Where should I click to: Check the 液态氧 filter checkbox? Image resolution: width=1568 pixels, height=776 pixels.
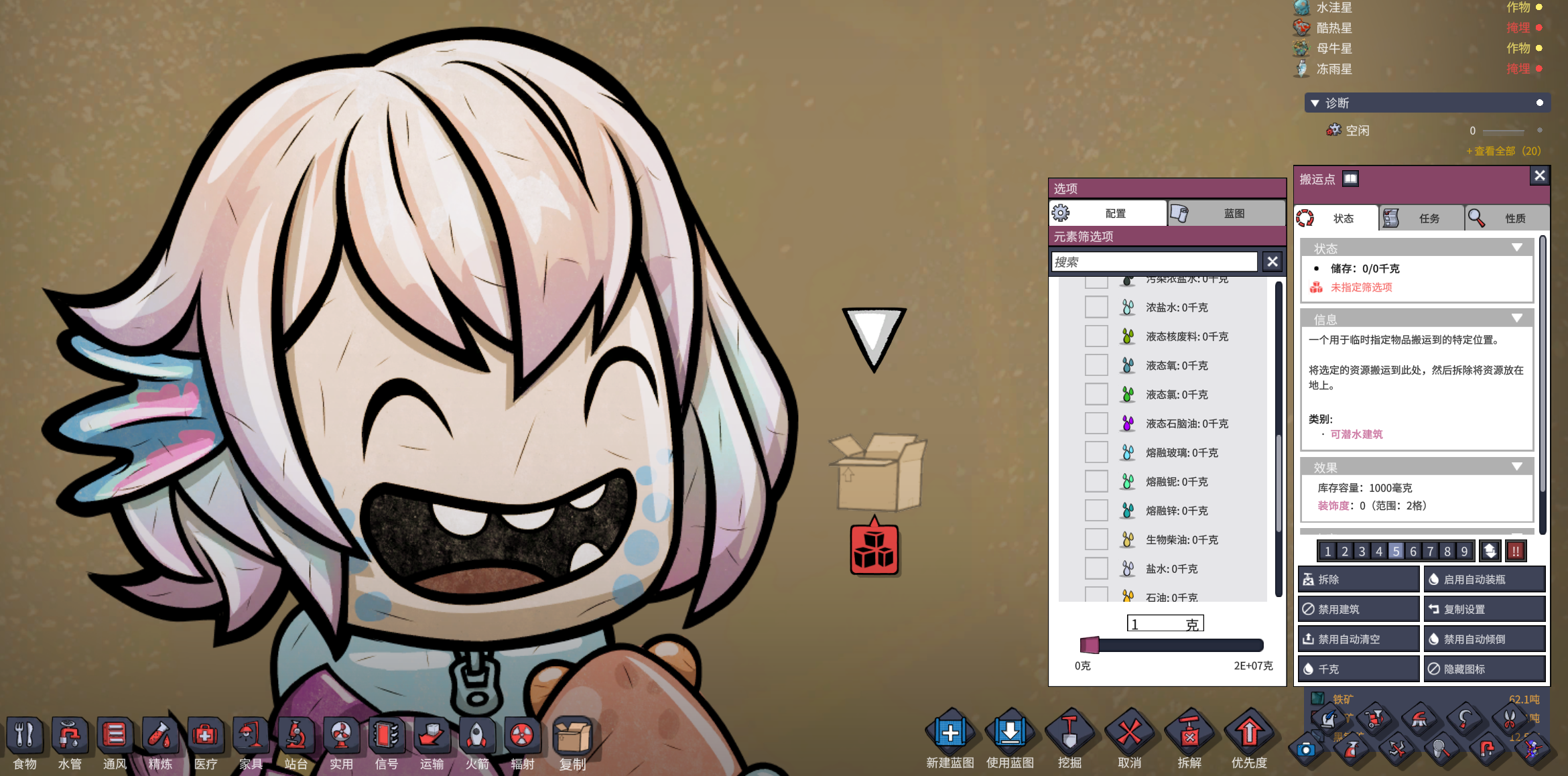tap(1096, 365)
